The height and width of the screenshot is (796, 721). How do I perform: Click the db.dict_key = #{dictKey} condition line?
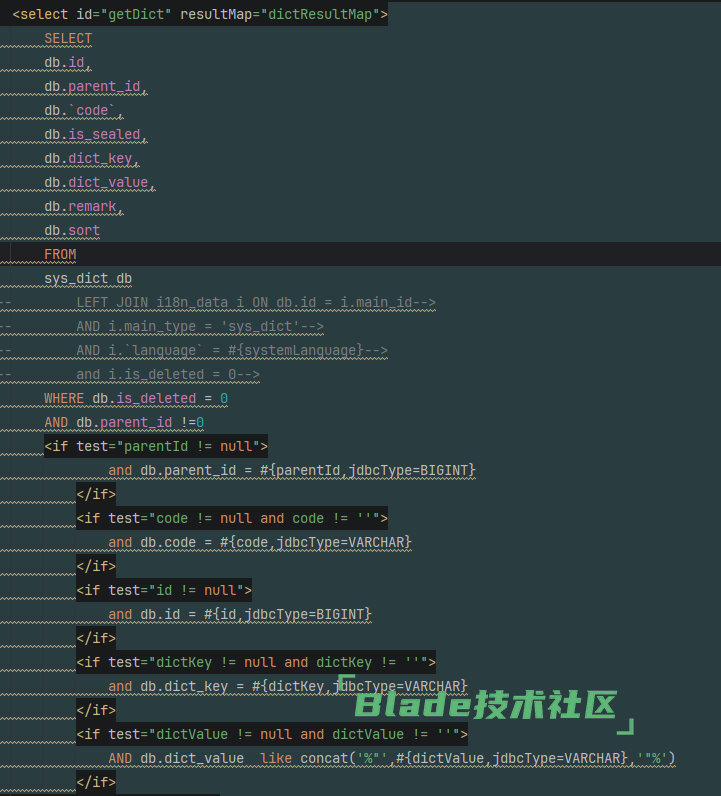click(288, 686)
